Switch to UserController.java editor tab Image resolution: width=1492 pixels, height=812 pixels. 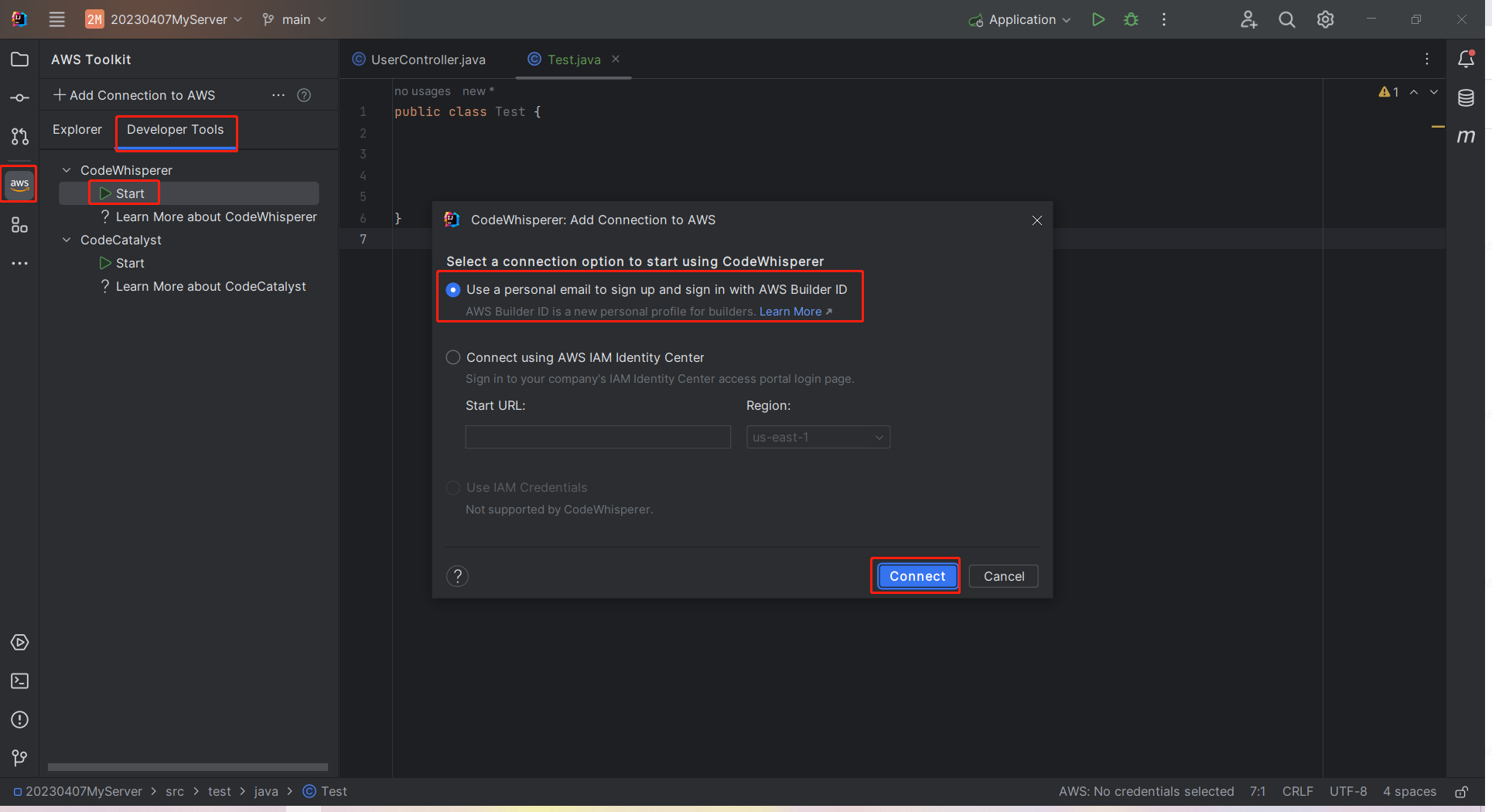(428, 60)
